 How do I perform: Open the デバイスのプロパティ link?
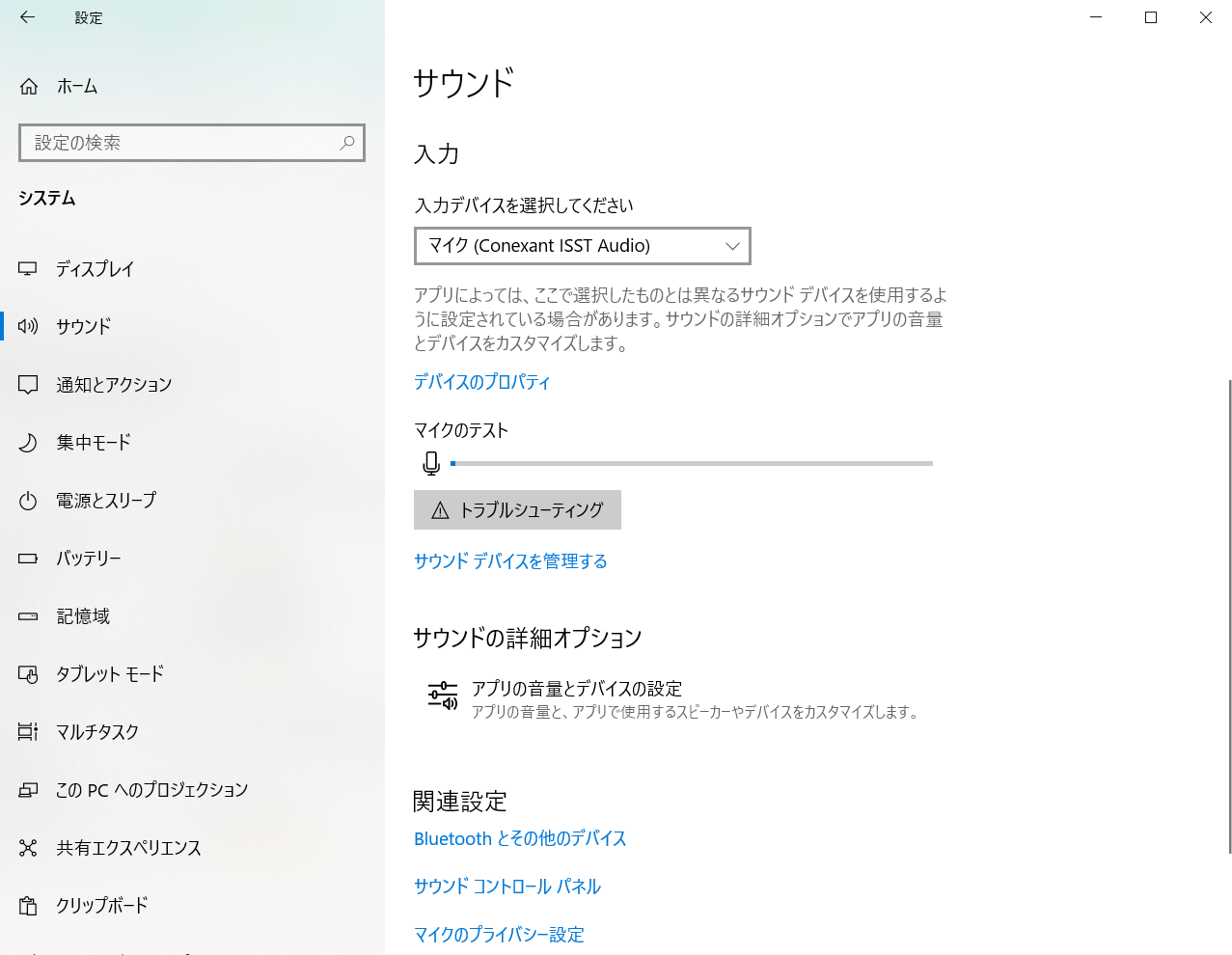point(481,382)
